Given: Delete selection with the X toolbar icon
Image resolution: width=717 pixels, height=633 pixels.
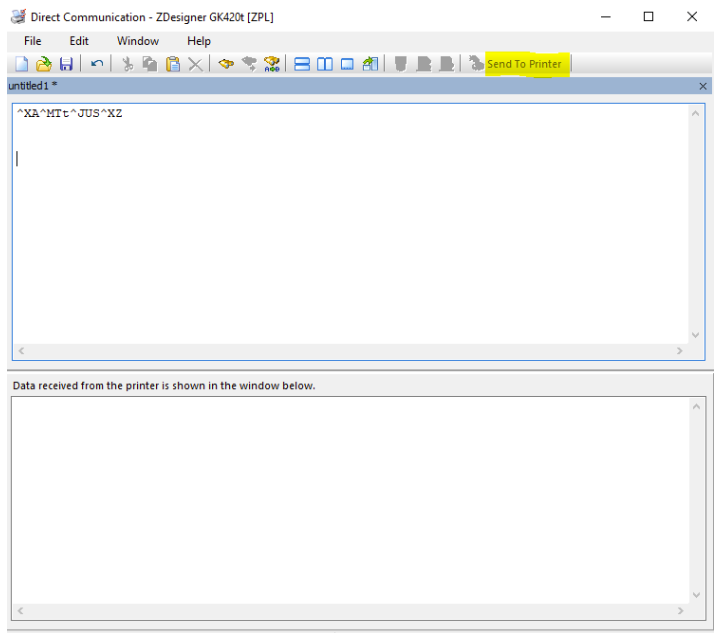Looking at the screenshot, I should click(196, 64).
